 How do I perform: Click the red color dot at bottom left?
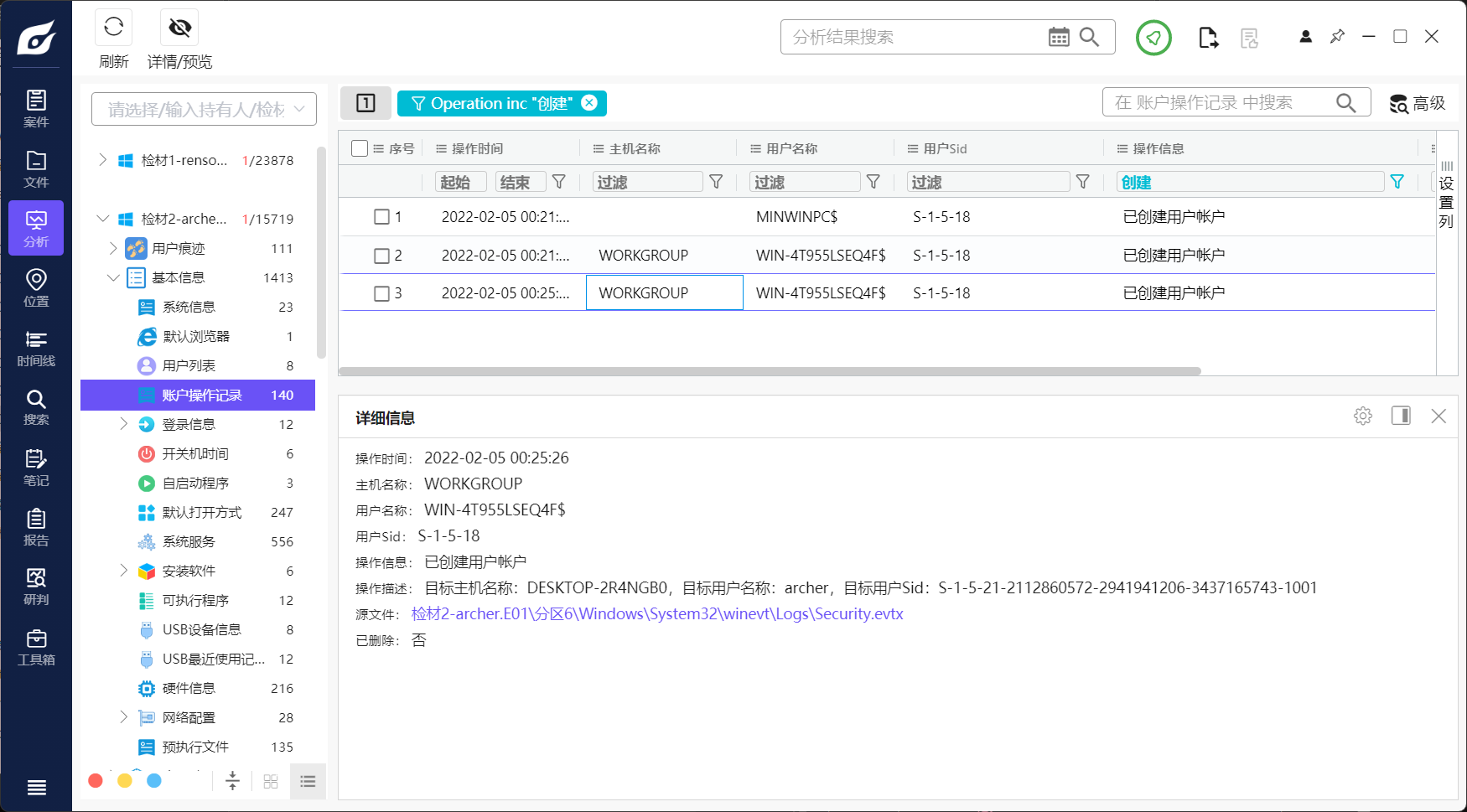pyautogui.click(x=96, y=780)
